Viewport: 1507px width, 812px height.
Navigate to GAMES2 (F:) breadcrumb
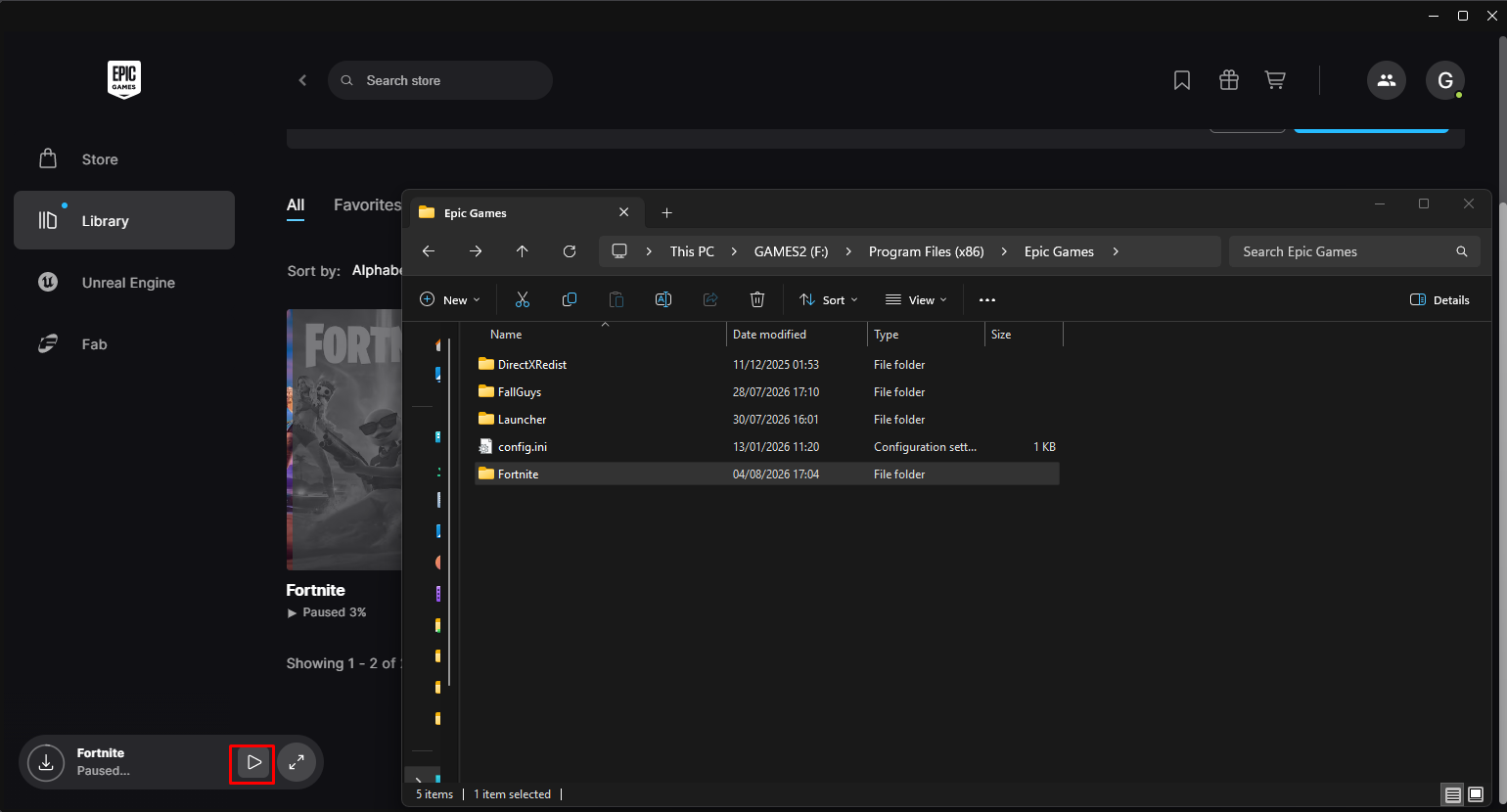coord(791,251)
